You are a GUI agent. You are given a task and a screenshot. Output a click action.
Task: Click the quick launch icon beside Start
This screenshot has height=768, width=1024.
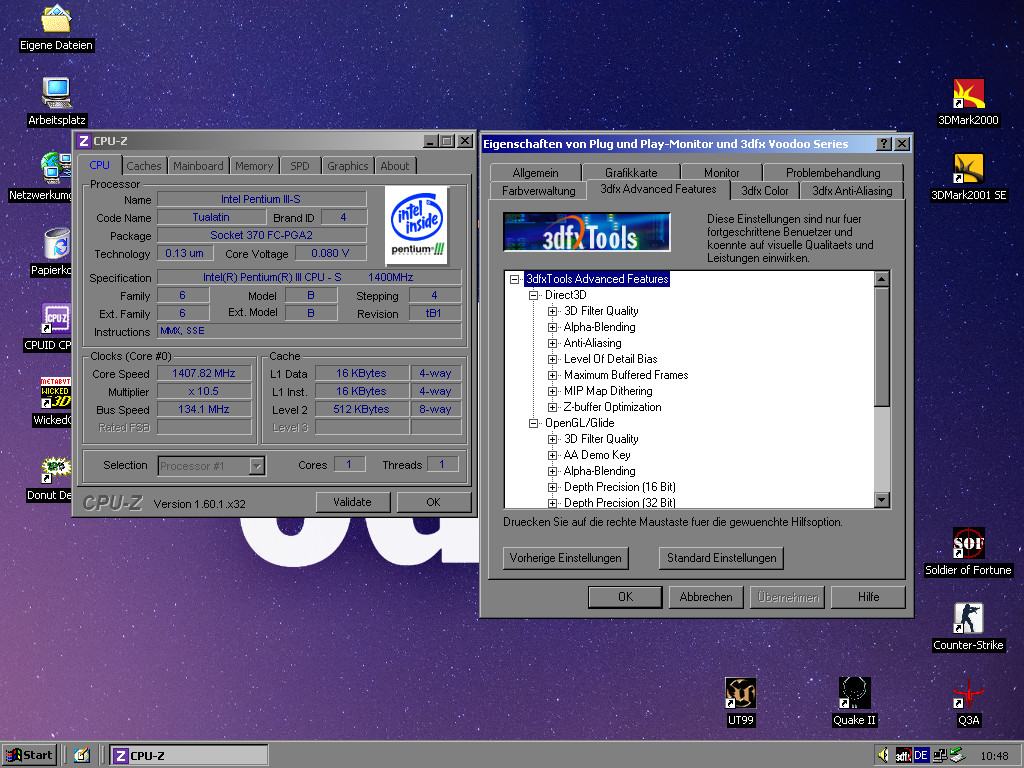[x=82, y=756]
